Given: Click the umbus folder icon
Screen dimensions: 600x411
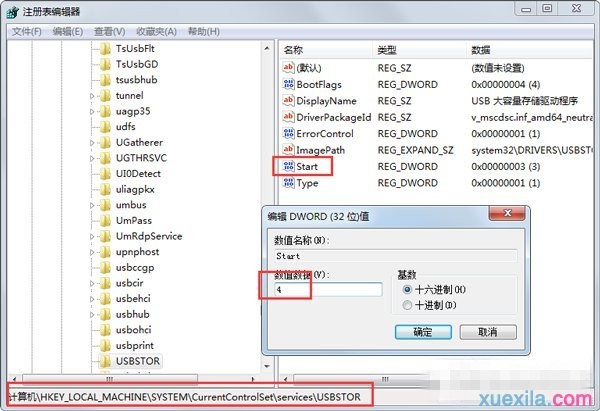Looking at the screenshot, I should click(105, 205).
